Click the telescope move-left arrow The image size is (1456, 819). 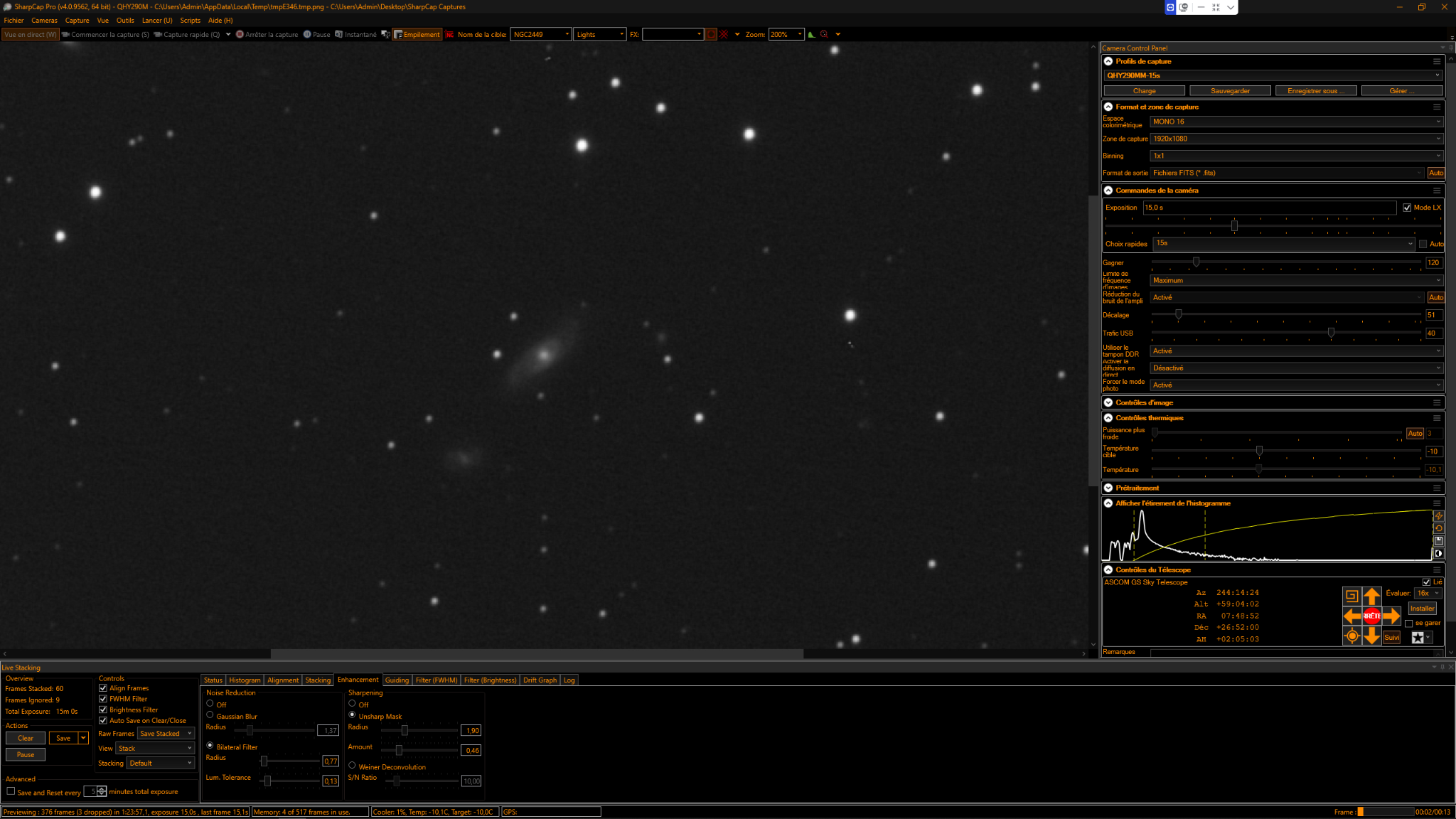point(1351,616)
